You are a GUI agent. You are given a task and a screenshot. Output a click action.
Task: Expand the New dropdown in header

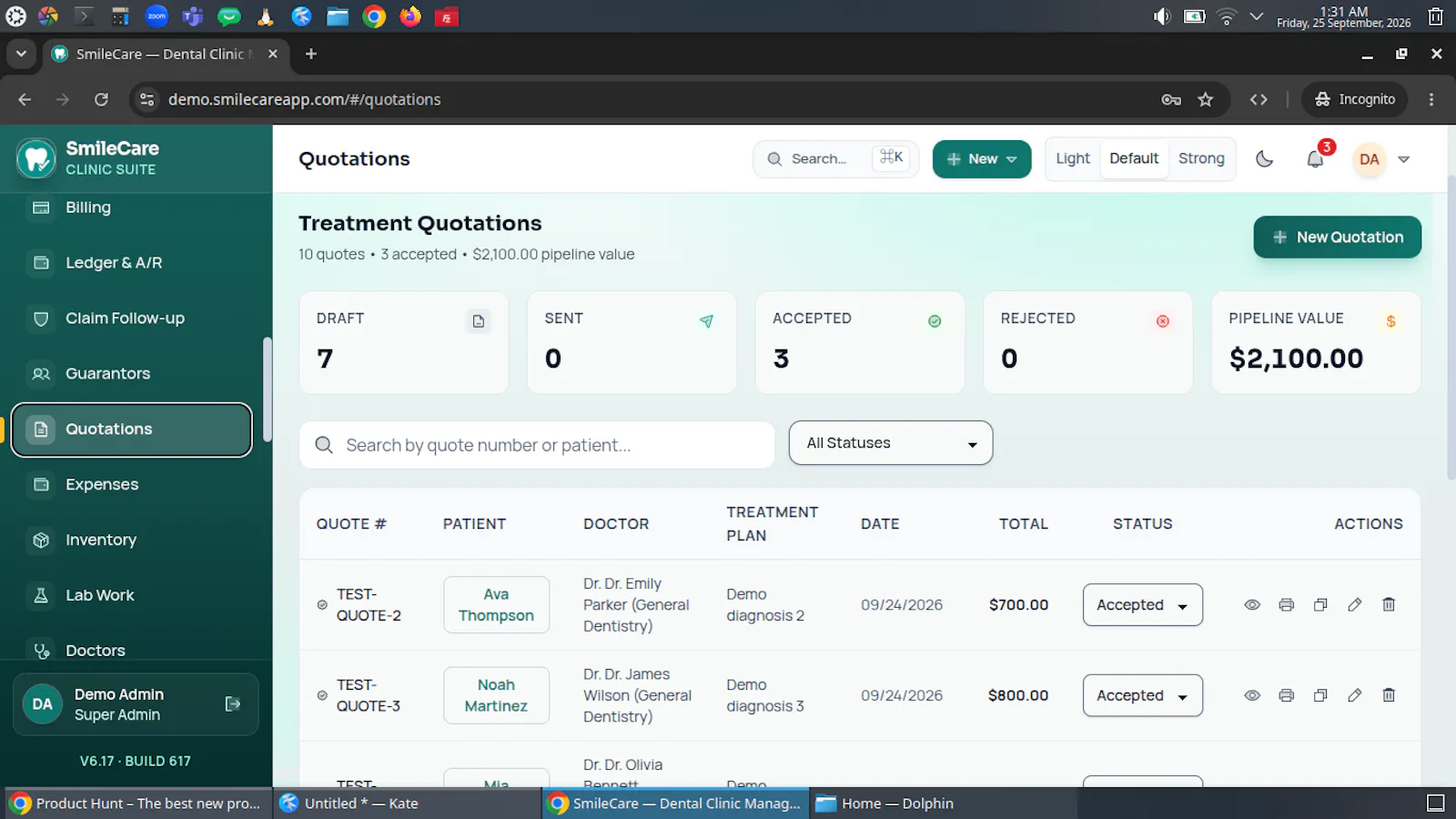[x=982, y=159]
